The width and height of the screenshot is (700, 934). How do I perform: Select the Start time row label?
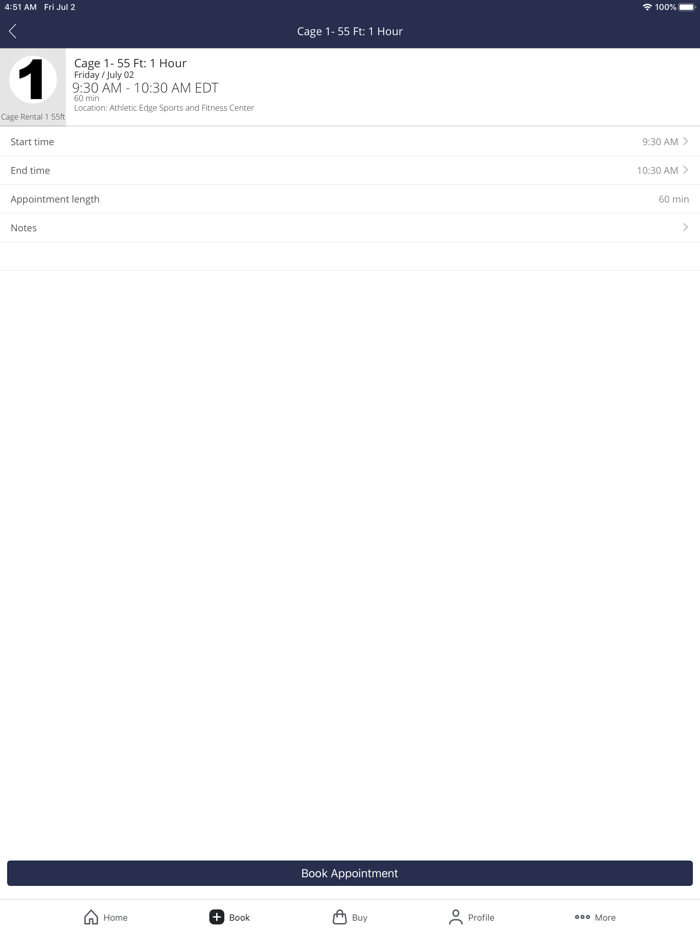click(x=32, y=142)
